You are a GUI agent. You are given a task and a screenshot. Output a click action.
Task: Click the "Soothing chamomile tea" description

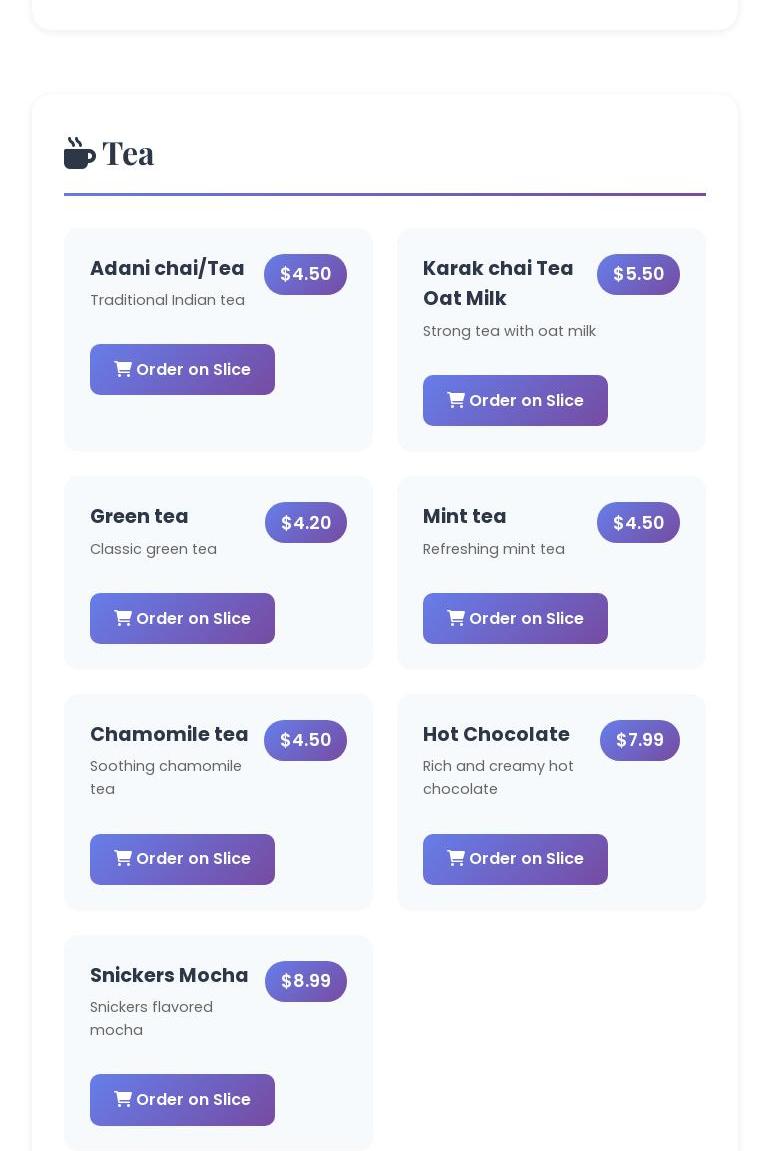(x=166, y=777)
